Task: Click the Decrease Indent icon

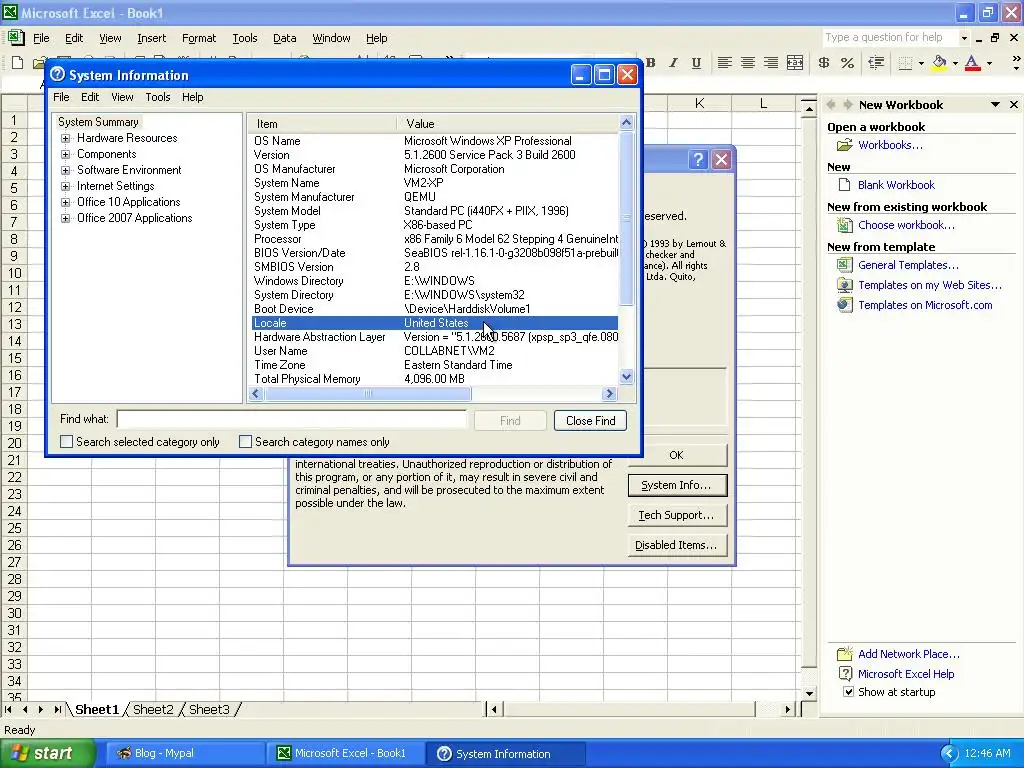Action: (x=876, y=63)
